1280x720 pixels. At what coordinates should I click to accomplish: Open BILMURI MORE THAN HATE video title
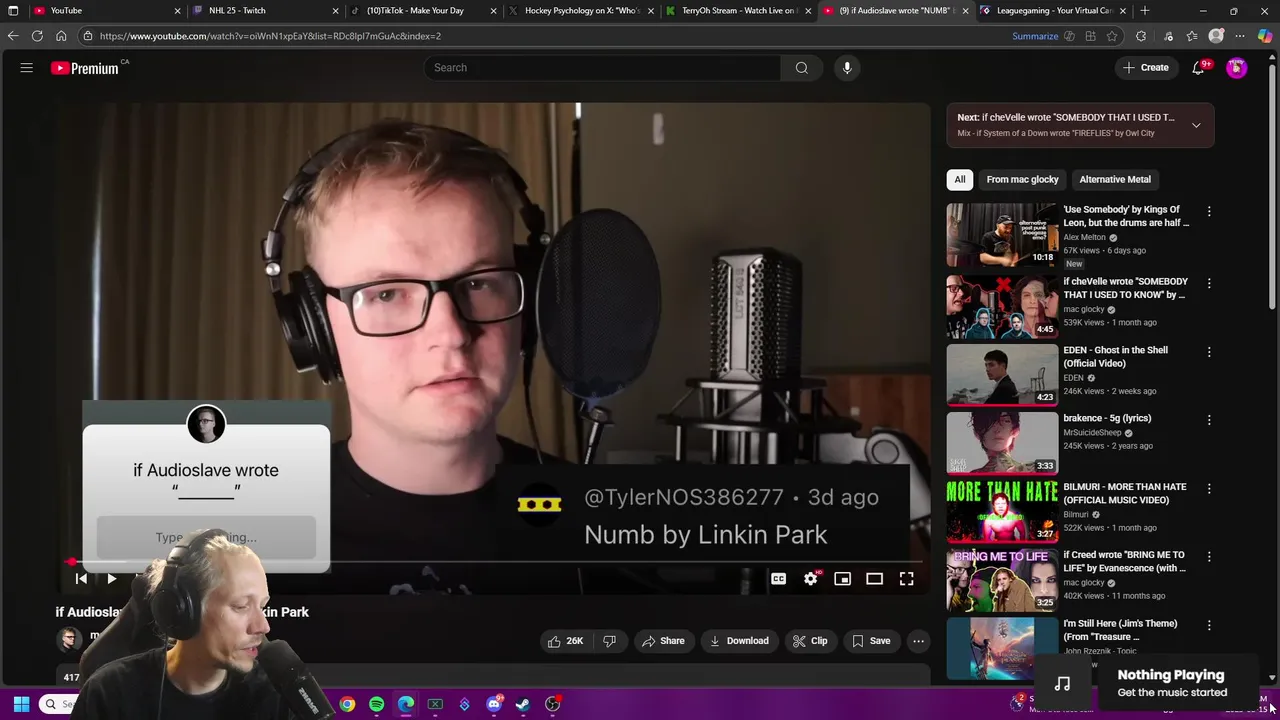1124,493
